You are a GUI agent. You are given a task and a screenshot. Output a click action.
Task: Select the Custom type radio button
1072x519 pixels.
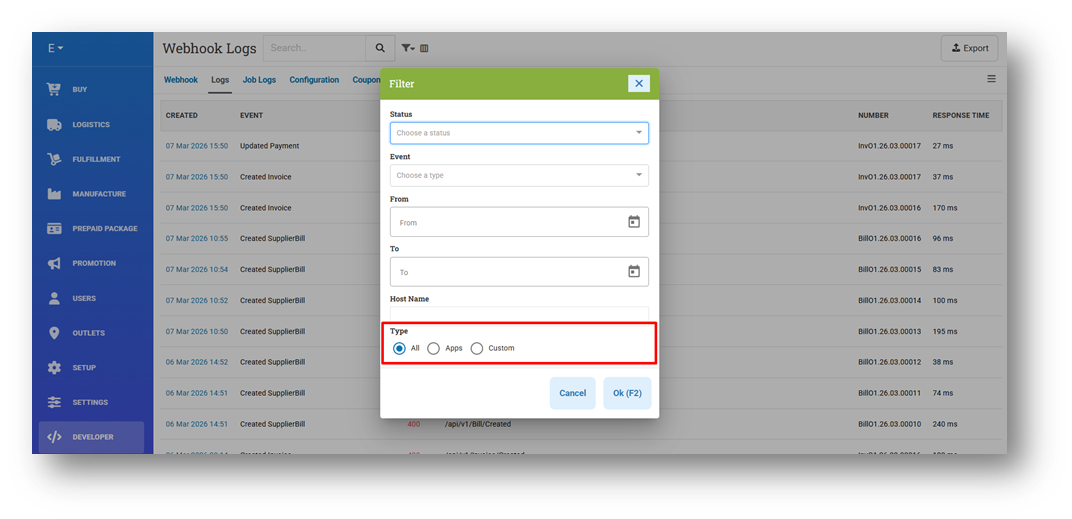(x=477, y=348)
